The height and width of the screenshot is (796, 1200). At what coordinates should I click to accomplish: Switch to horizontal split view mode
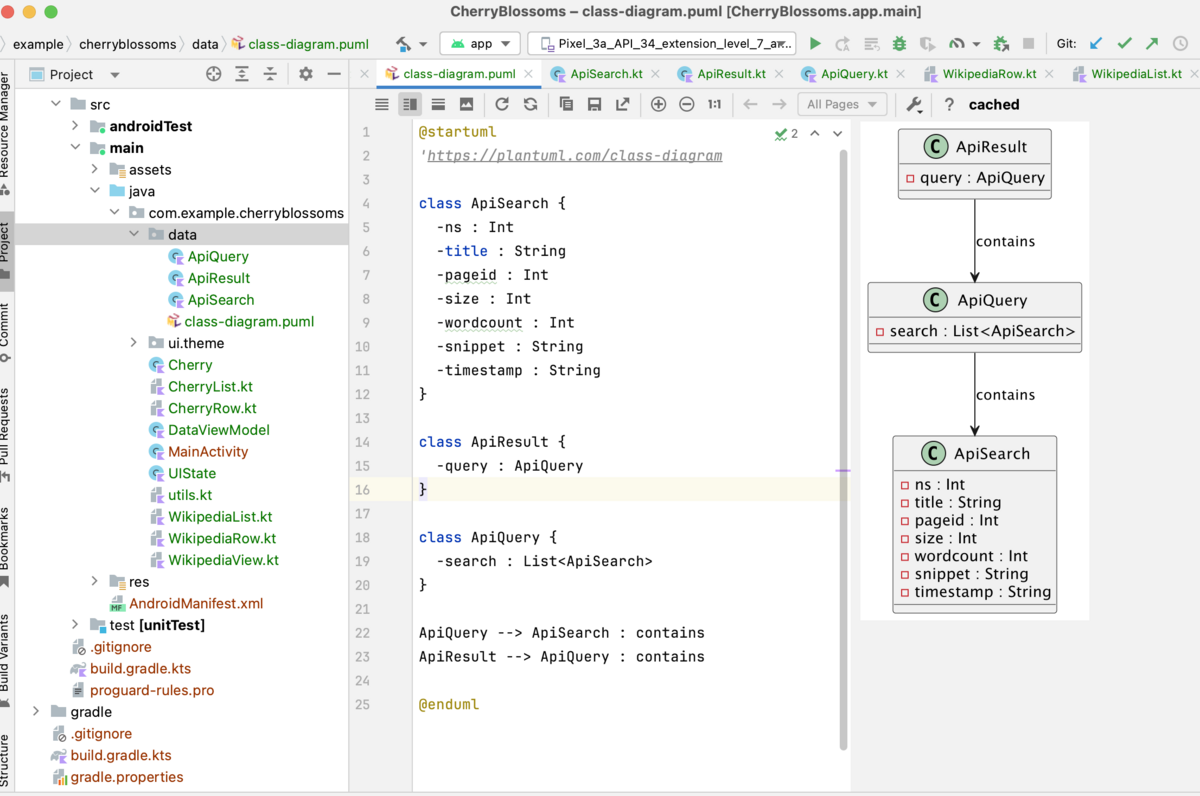[x=438, y=104]
